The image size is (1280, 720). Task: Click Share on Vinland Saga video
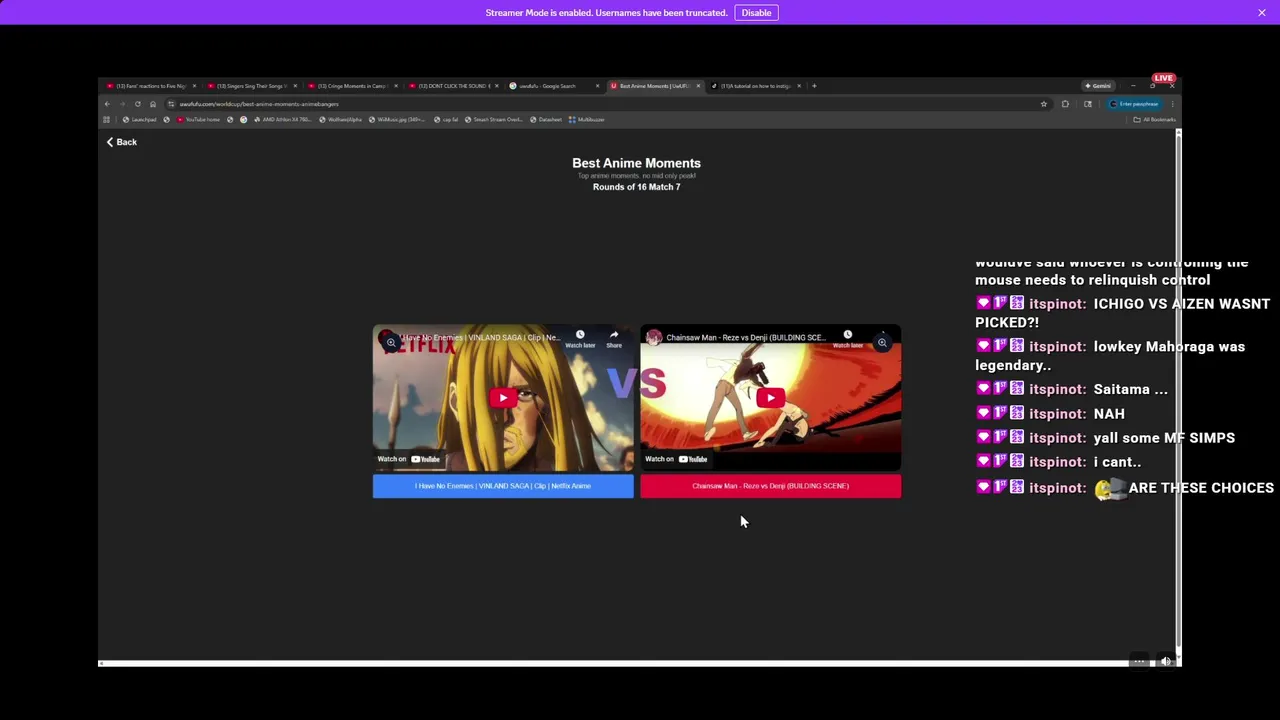pos(614,339)
